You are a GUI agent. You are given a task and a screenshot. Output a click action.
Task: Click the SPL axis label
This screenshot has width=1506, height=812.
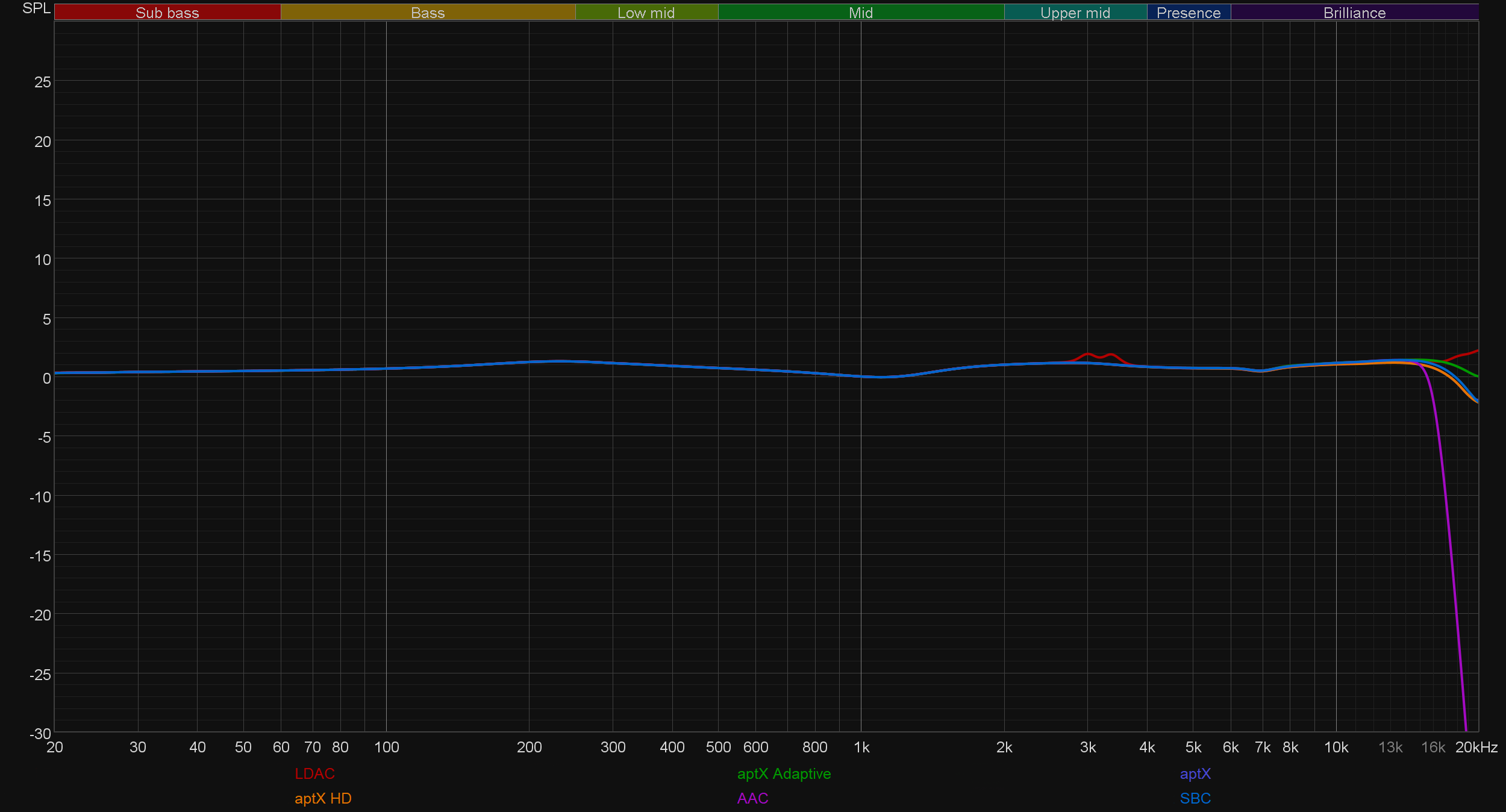36,8
